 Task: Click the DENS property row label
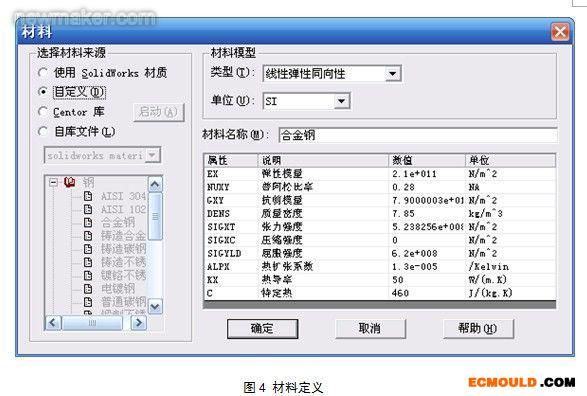coord(218,214)
